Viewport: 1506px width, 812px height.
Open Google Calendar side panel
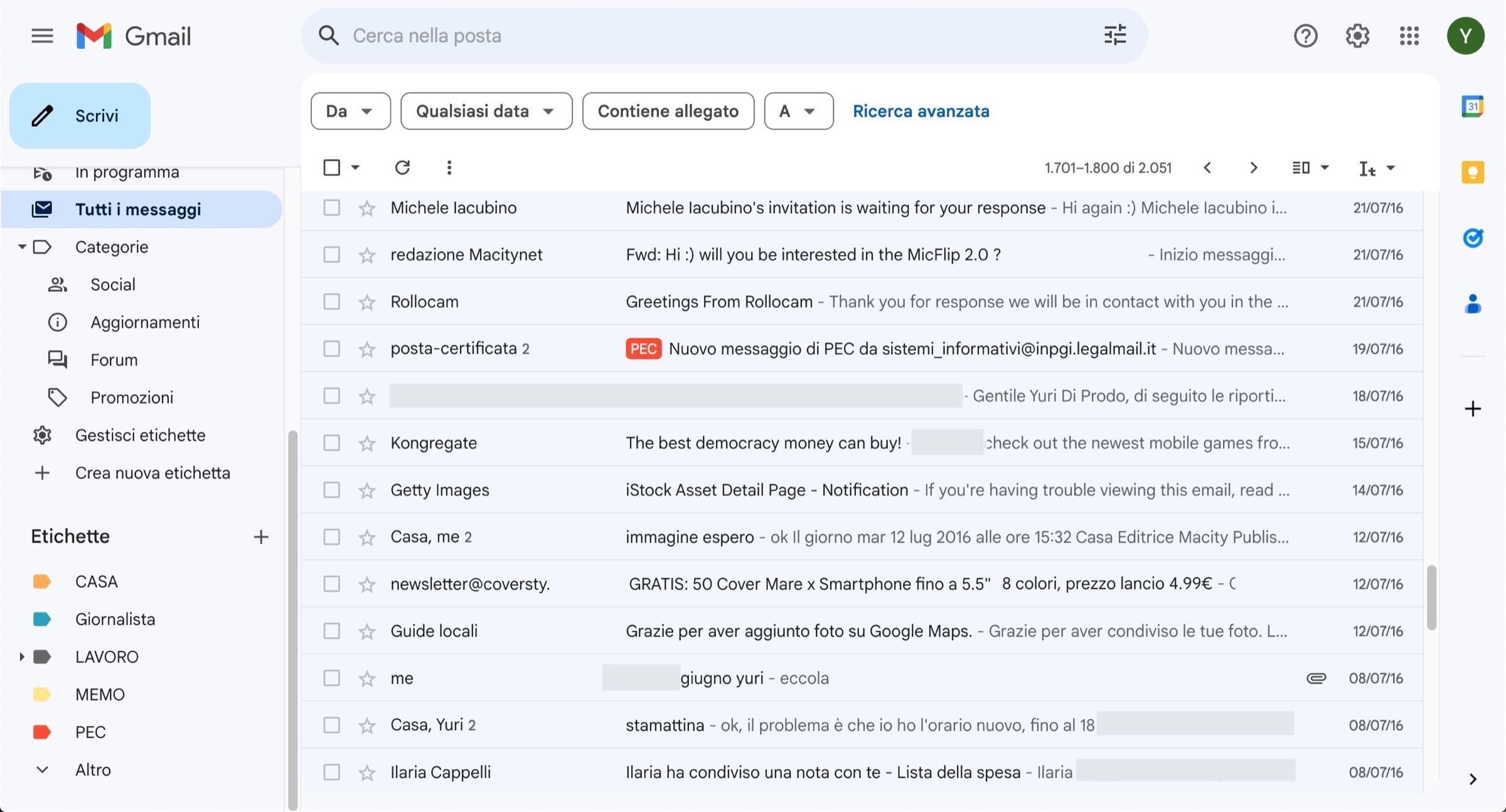tap(1472, 107)
